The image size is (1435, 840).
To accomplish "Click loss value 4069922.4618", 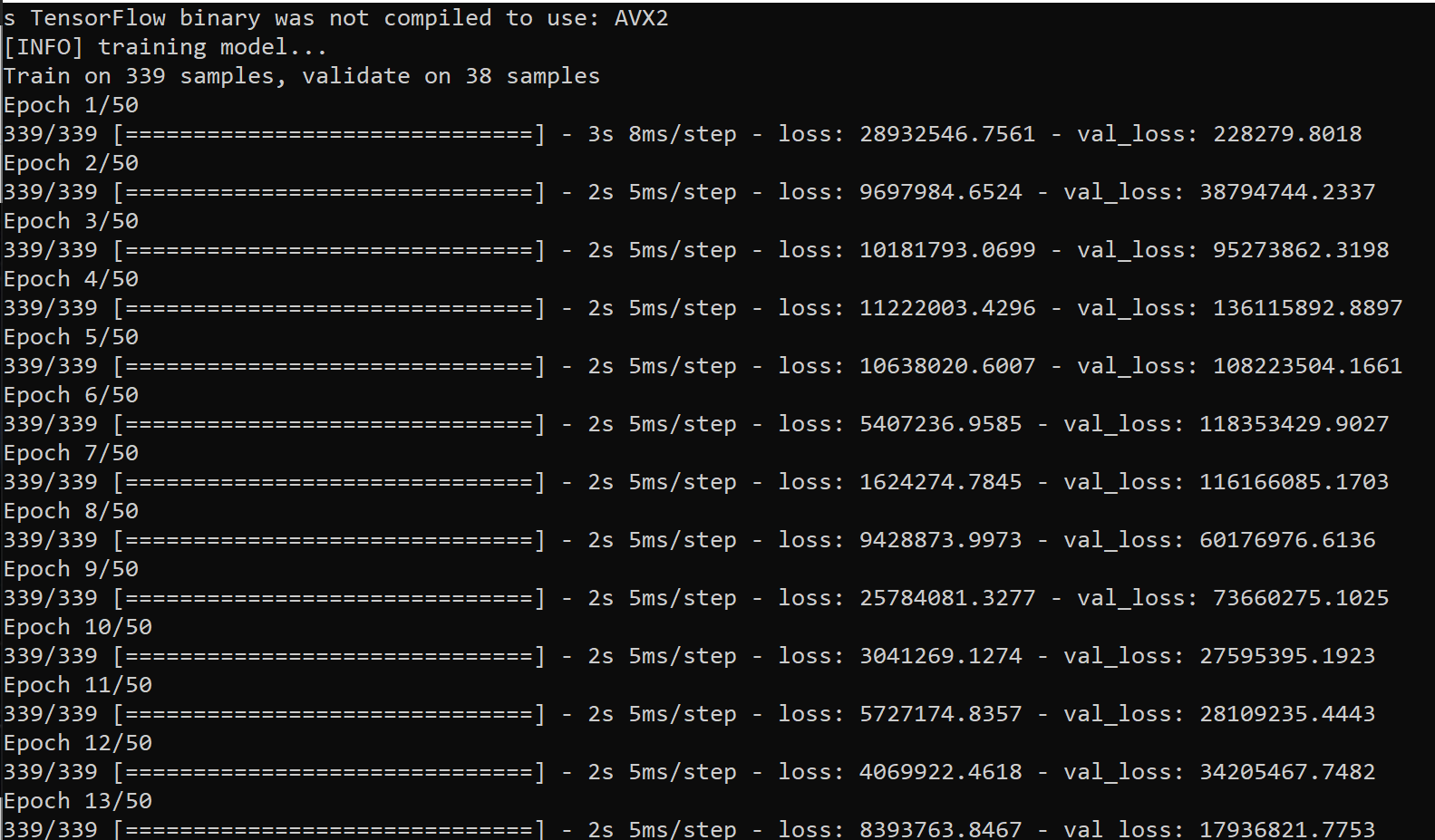I will tap(941, 772).
